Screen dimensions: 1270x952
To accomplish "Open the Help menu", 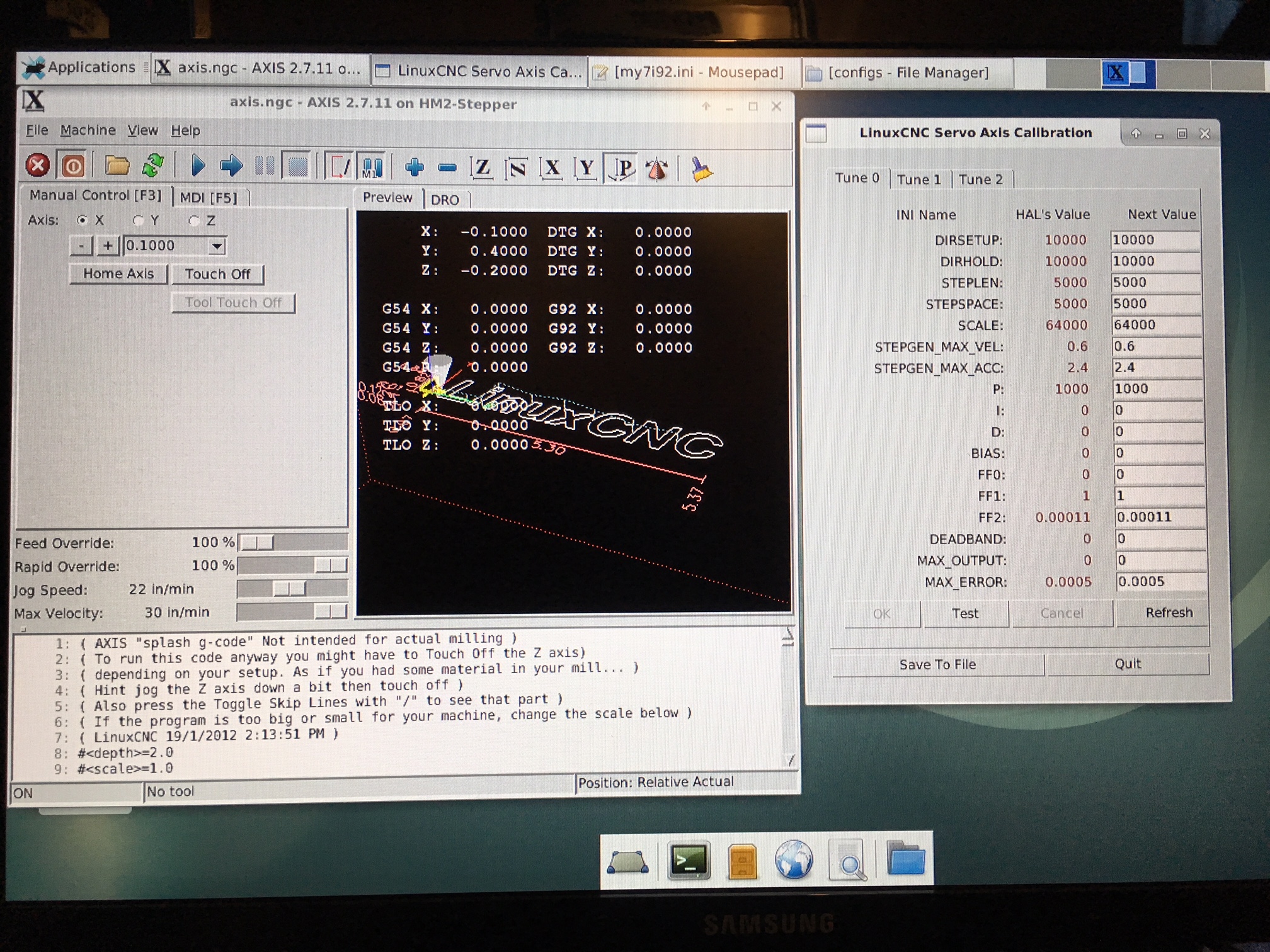I will pyautogui.click(x=186, y=131).
